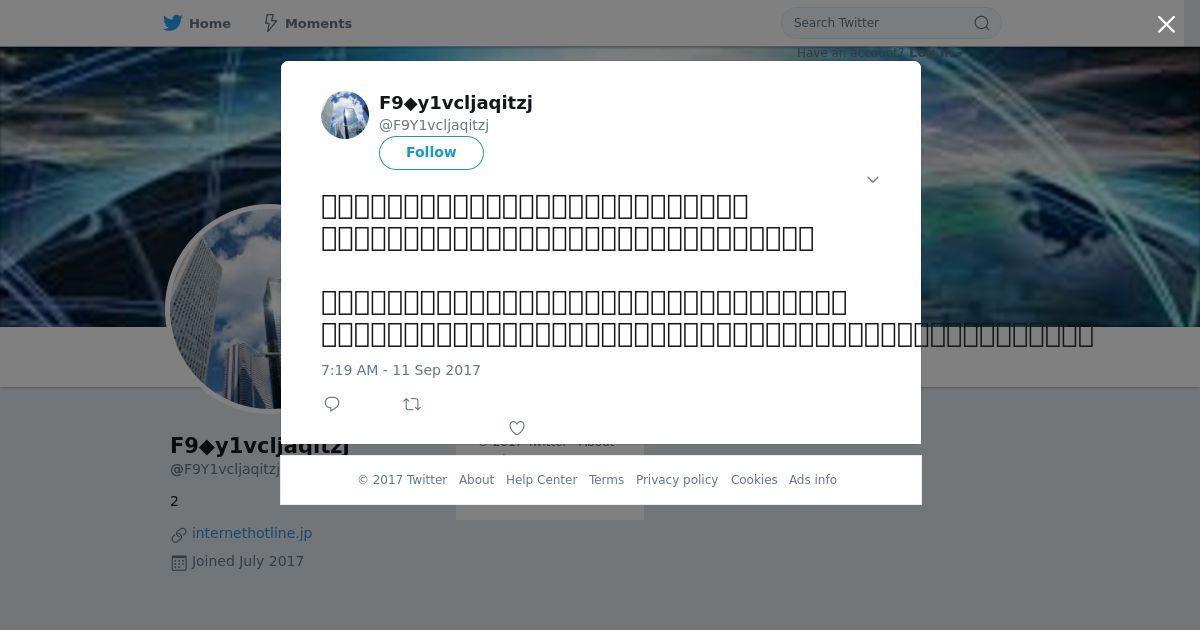Open the Terms footer link
Viewport: 1200px width, 630px height.
pyautogui.click(x=606, y=480)
